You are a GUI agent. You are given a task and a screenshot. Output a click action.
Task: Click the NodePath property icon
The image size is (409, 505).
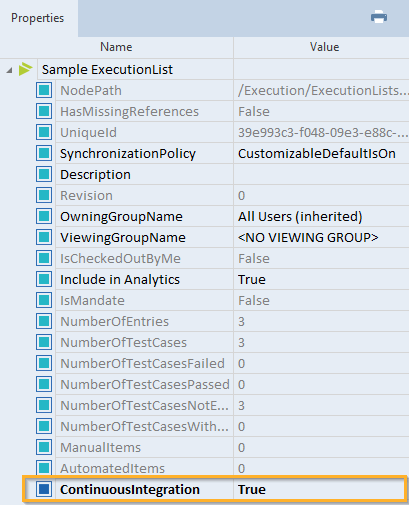point(44,90)
